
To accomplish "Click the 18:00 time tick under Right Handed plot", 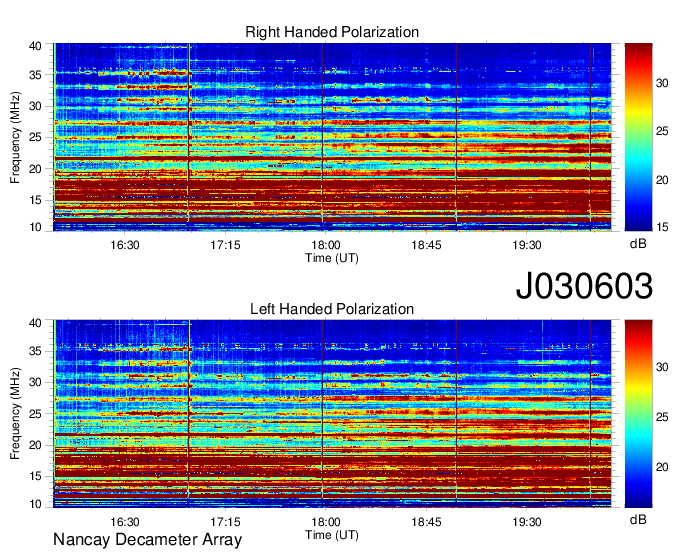I will click(x=326, y=245).
